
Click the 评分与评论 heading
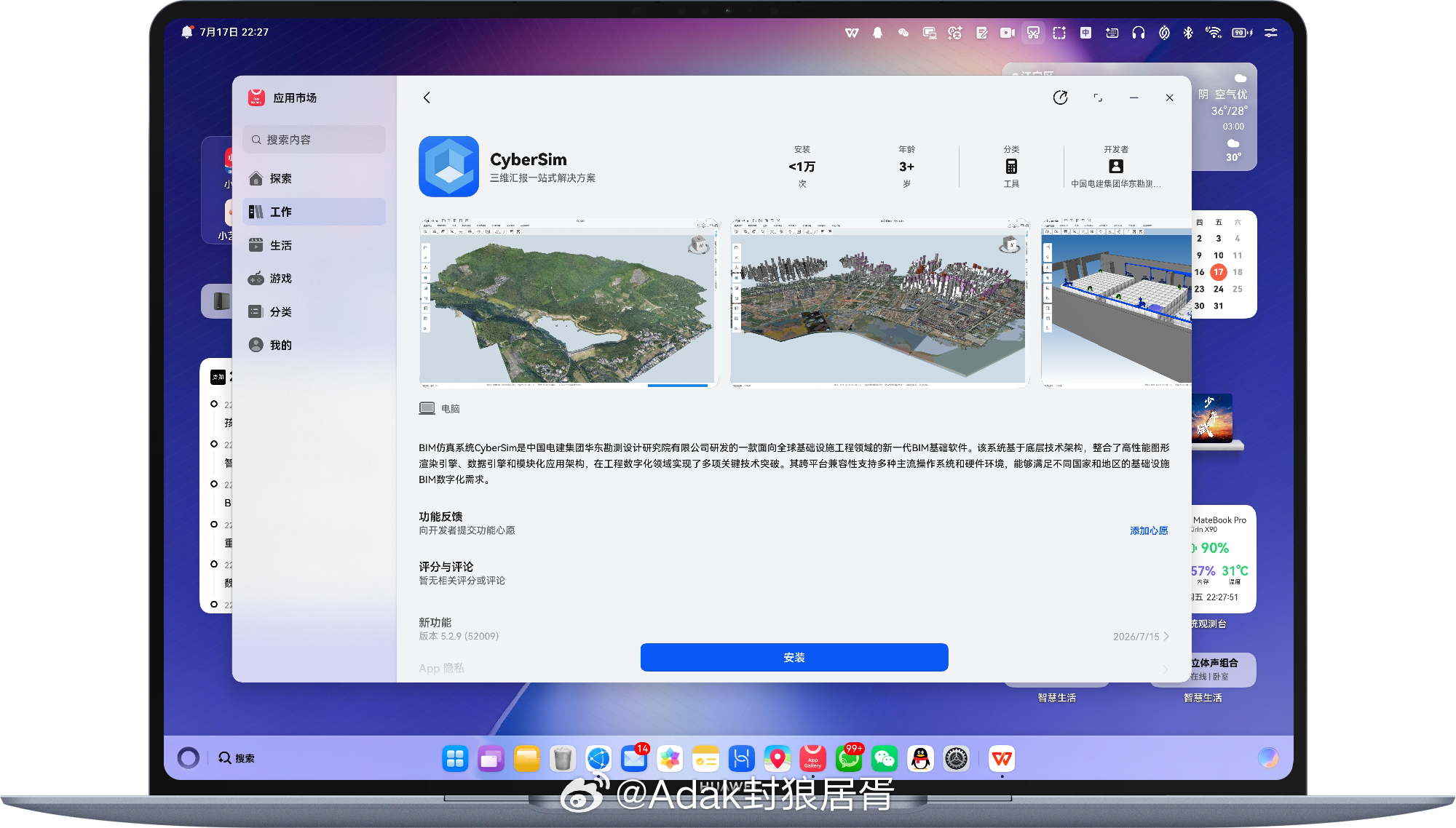coord(446,566)
